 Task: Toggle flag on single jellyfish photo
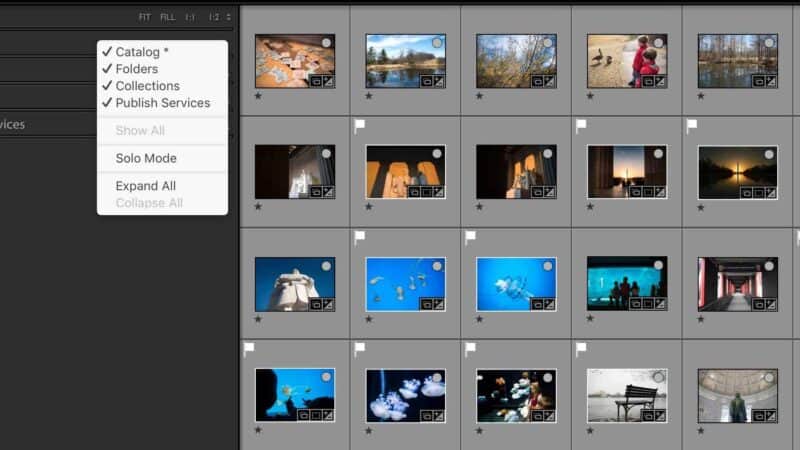pyautogui.click(x=470, y=237)
